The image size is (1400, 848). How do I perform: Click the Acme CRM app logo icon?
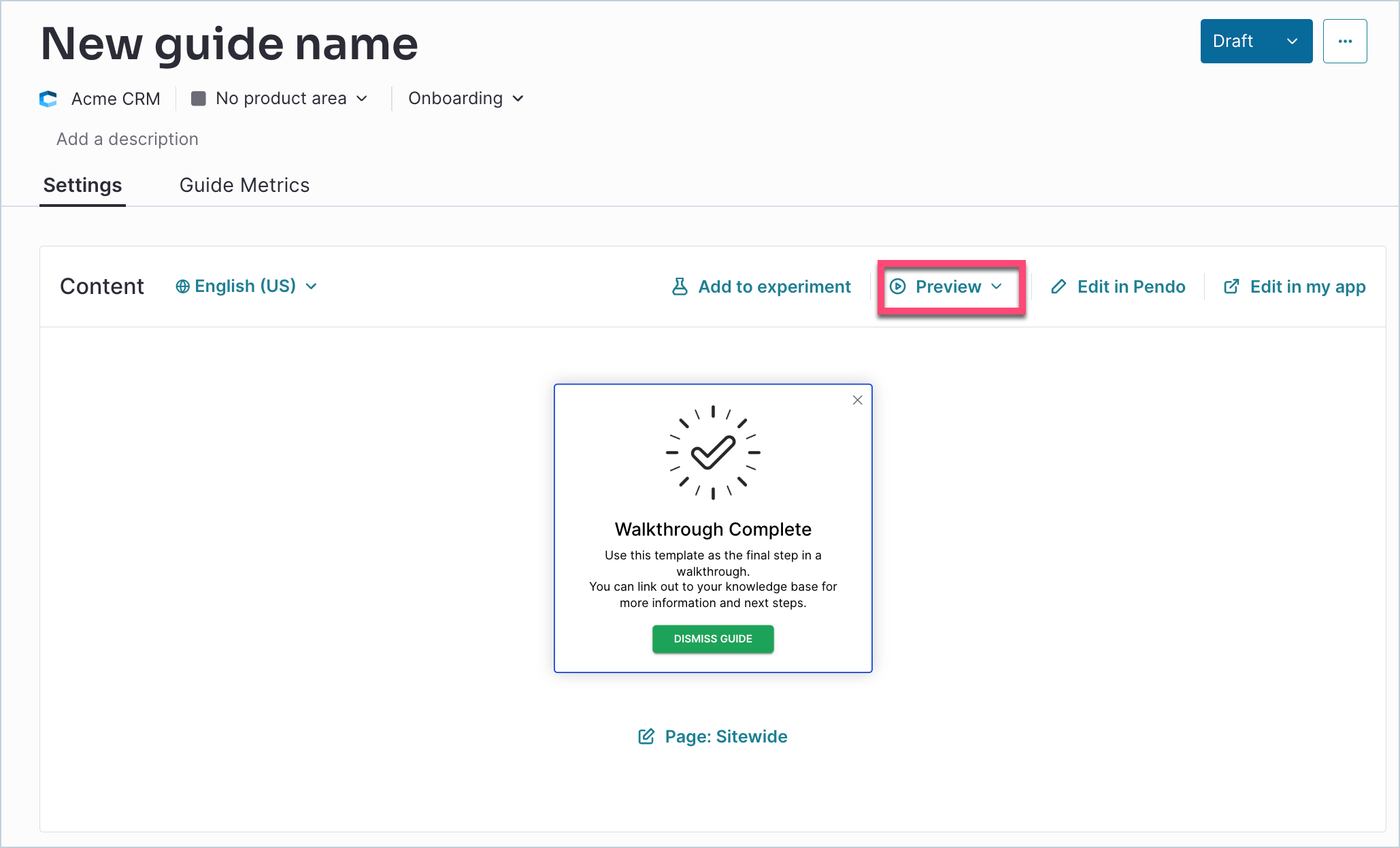(x=48, y=99)
